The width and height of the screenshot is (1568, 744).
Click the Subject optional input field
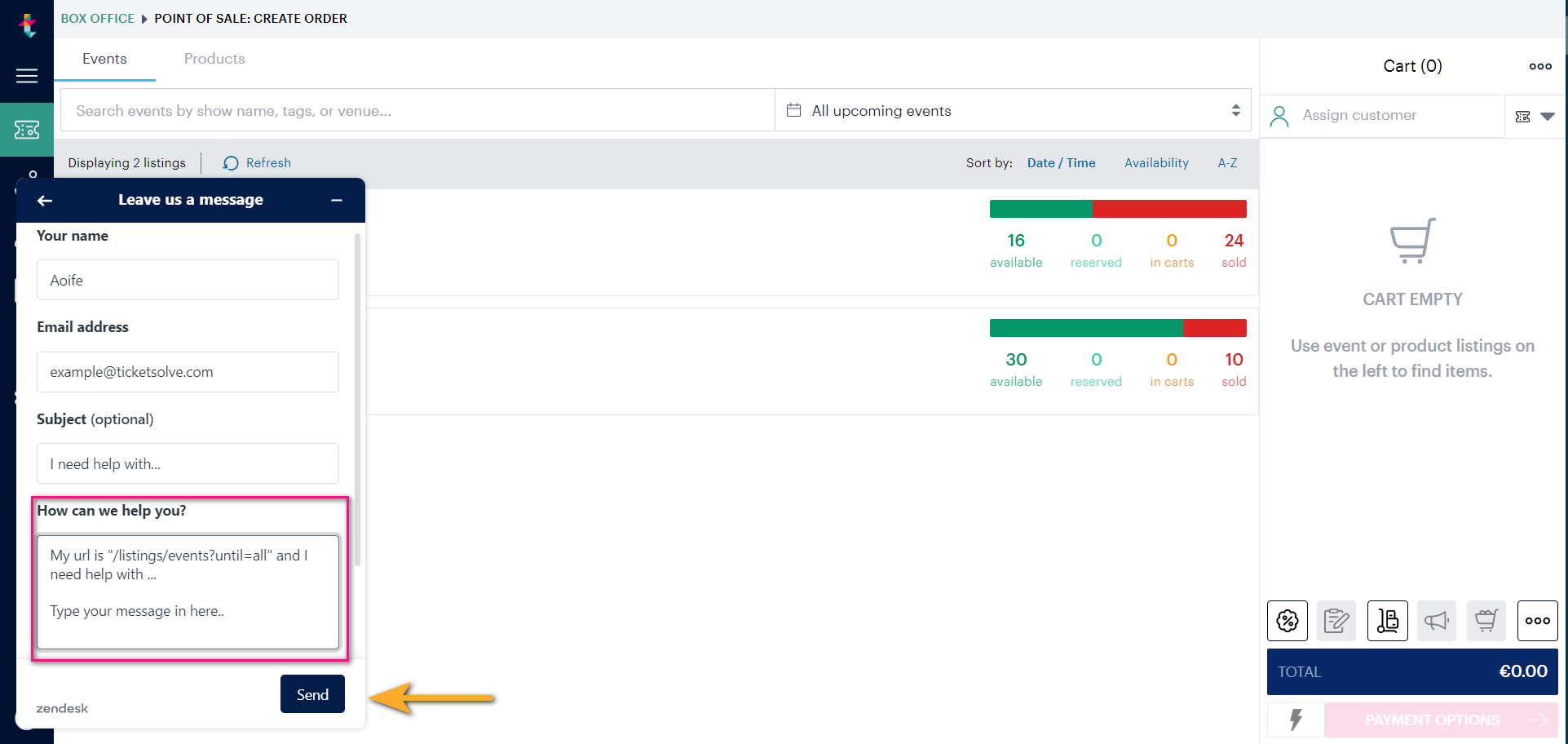[x=188, y=463]
